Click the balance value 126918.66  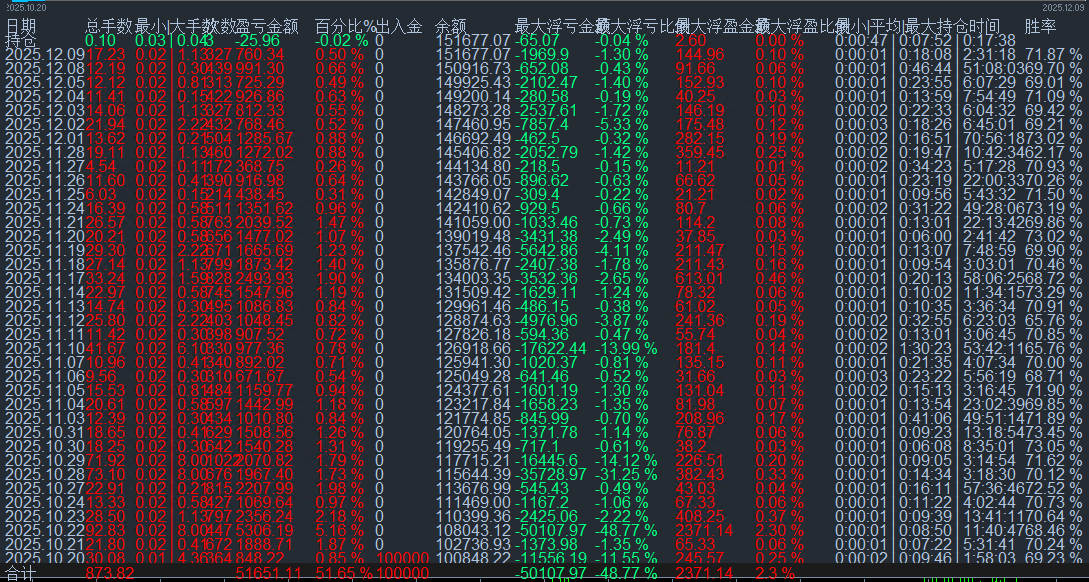(472, 348)
